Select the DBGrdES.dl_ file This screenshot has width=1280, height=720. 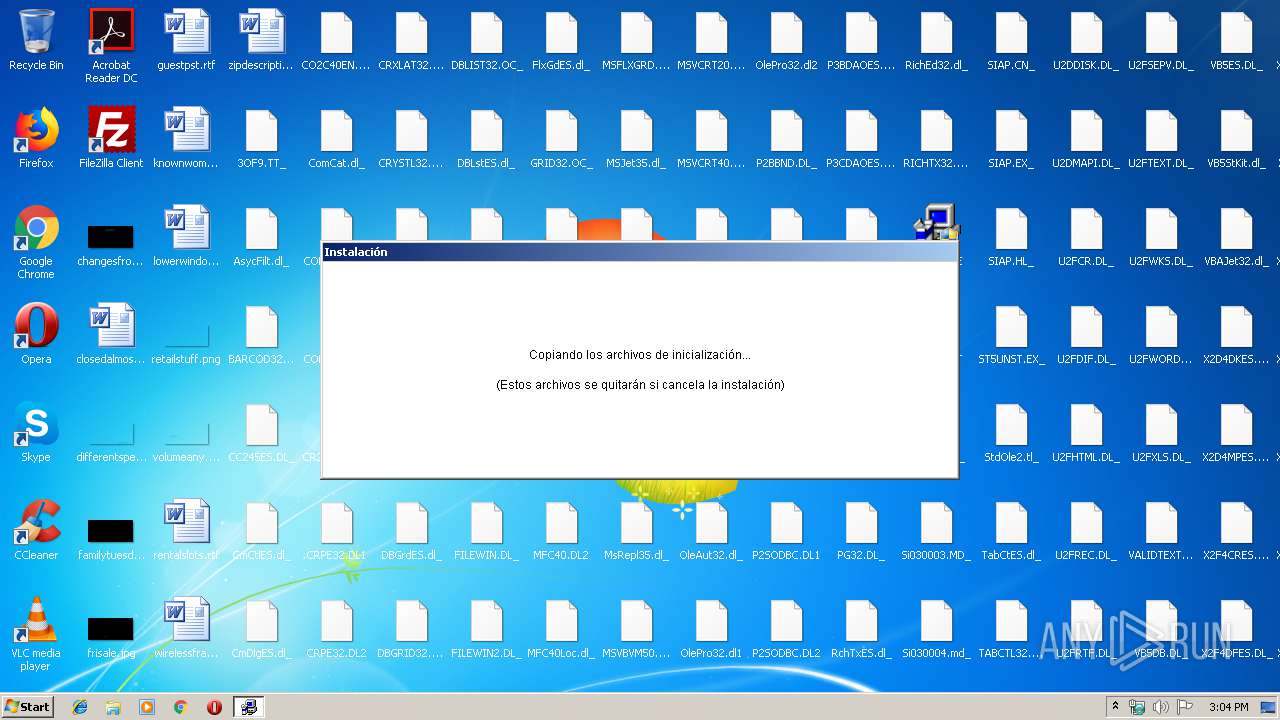pos(411,530)
